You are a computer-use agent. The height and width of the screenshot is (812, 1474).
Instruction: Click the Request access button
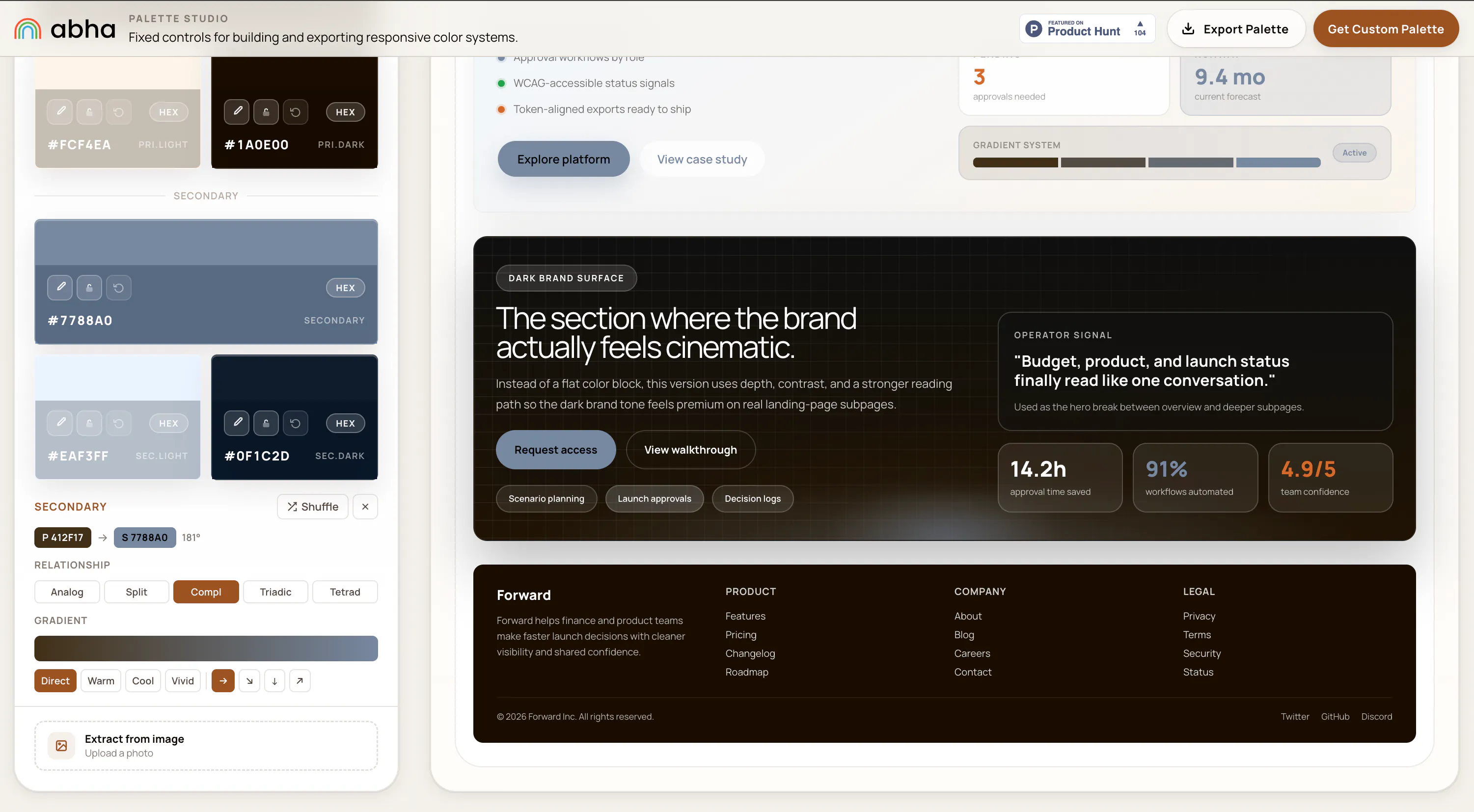[556, 450]
